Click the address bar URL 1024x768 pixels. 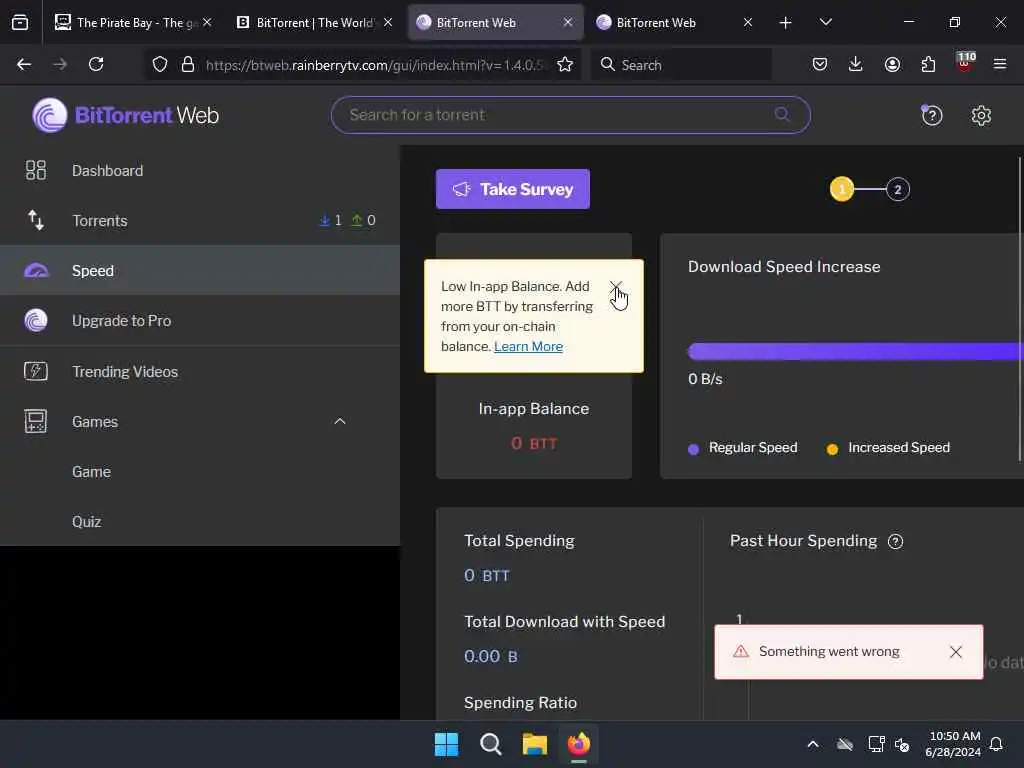tap(374, 65)
